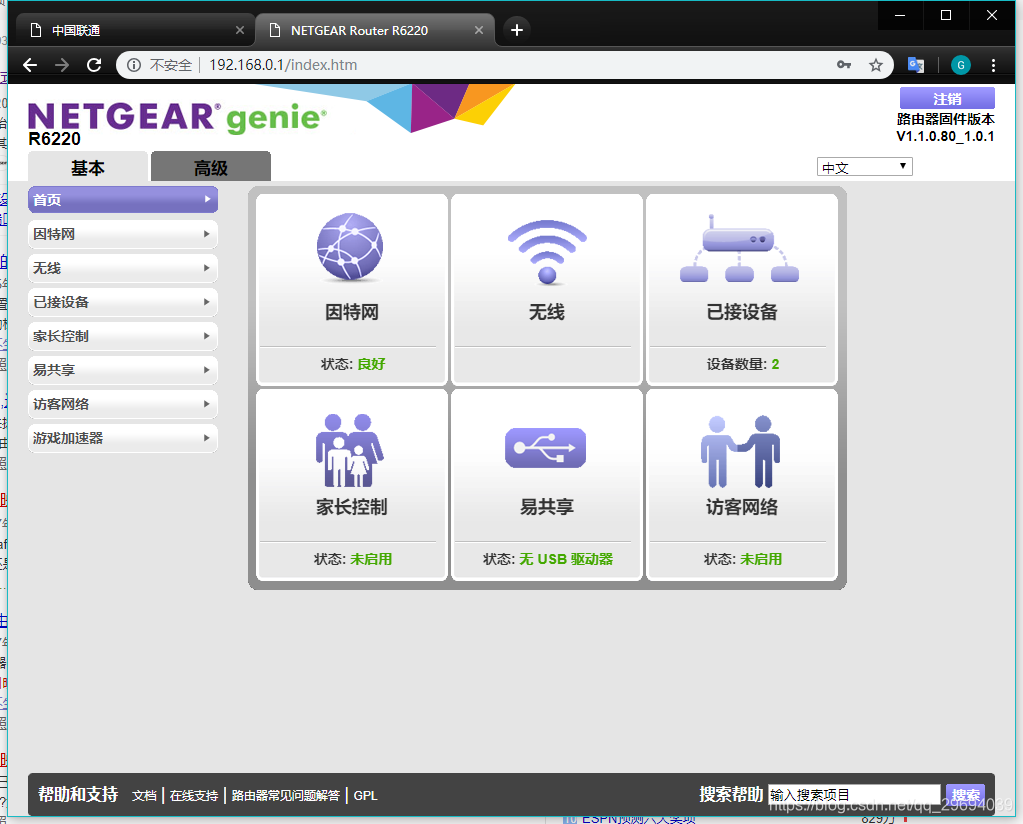Click the 访客网络 status 未启用 text

pyautogui.click(x=761, y=559)
